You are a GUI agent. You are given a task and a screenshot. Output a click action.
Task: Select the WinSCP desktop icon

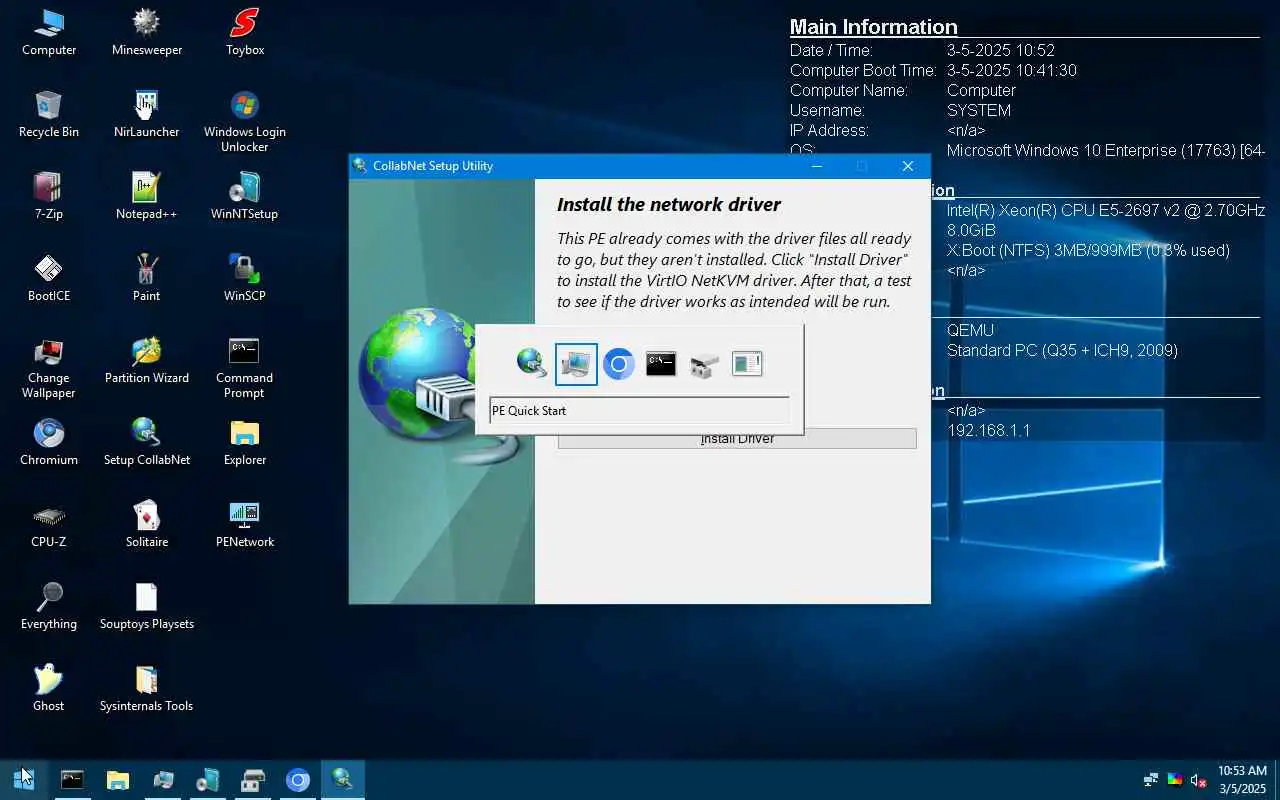[244, 278]
